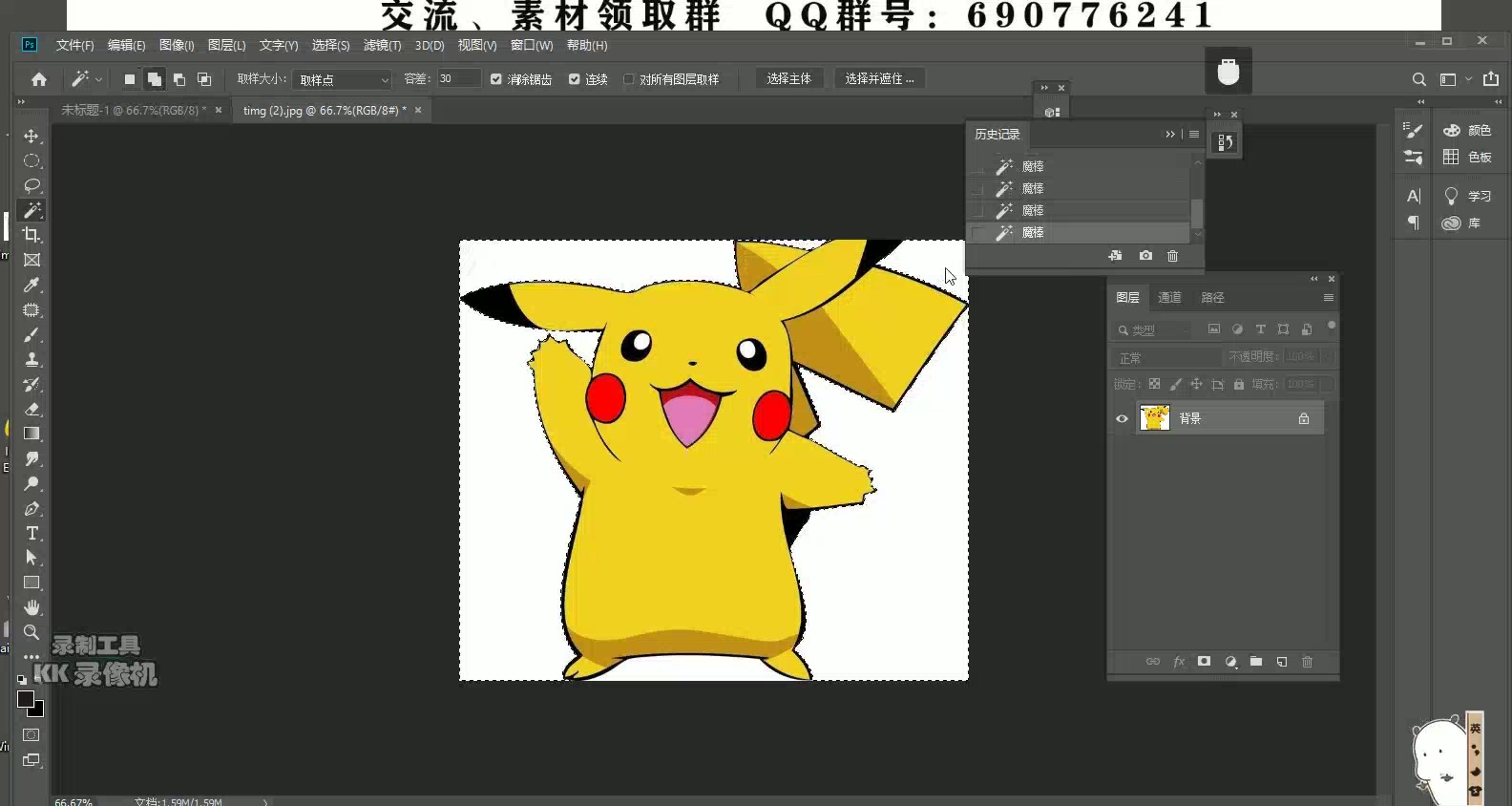Toggle layer filtering switch in Layers panel
The width and height of the screenshot is (1512, 806).
(1332, 327)
